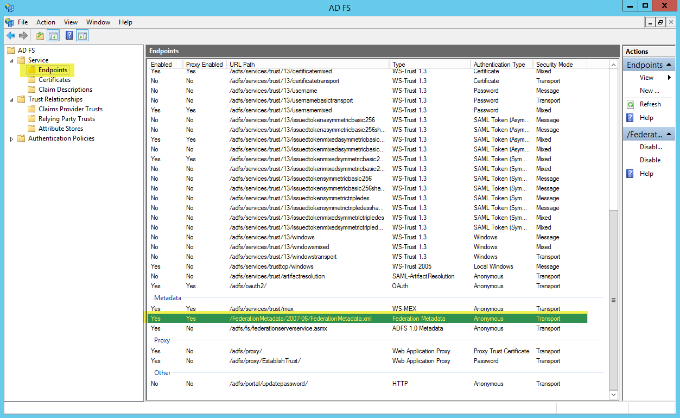680x418 pixels.
Task: Open the Action menu
Action: point(46,21)
